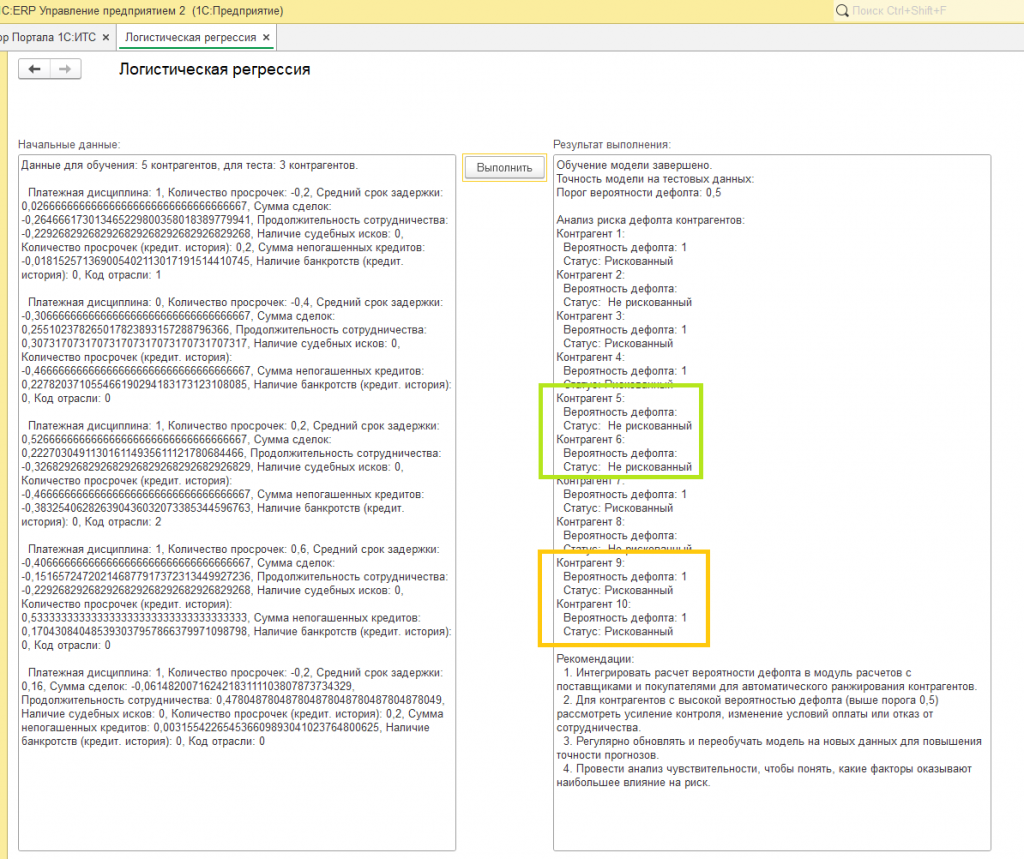Click the text 'Обучение модели завершено.'
The image size is (1024, 859).
pos(634,165)
